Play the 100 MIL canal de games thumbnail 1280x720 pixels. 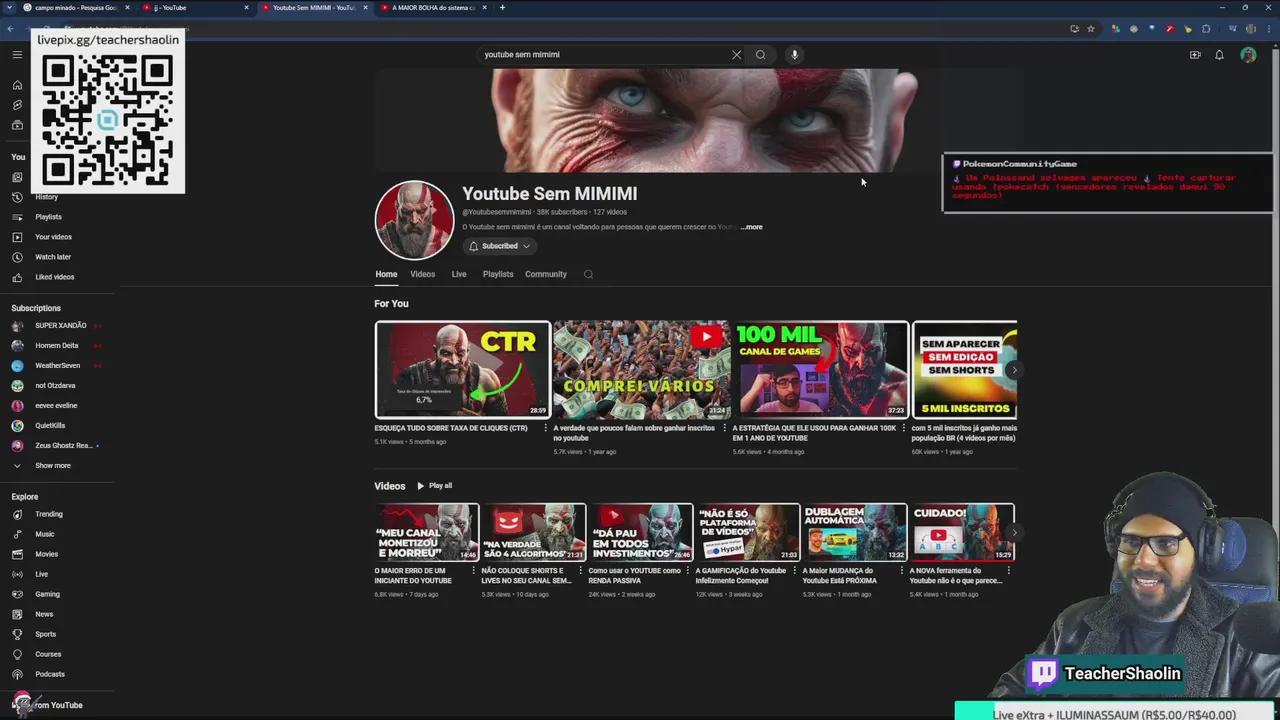click(x=821, y=369)
